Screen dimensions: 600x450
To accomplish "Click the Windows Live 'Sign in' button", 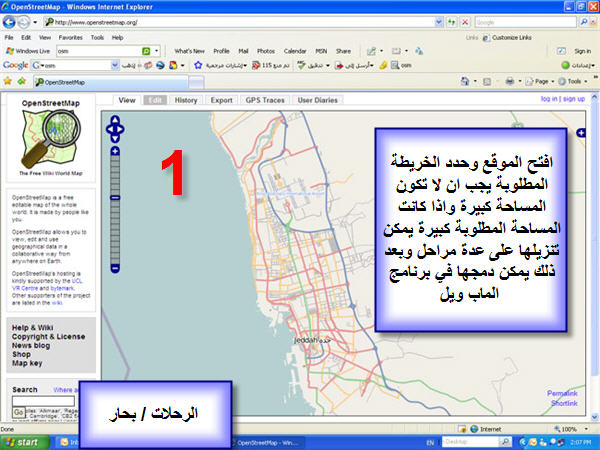I will coord(582,51).
